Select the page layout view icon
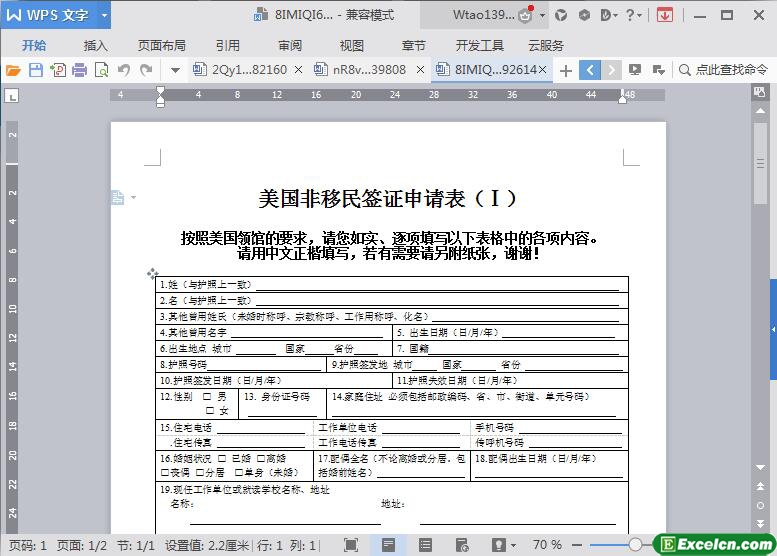The image size is (777, 556). 388,545
